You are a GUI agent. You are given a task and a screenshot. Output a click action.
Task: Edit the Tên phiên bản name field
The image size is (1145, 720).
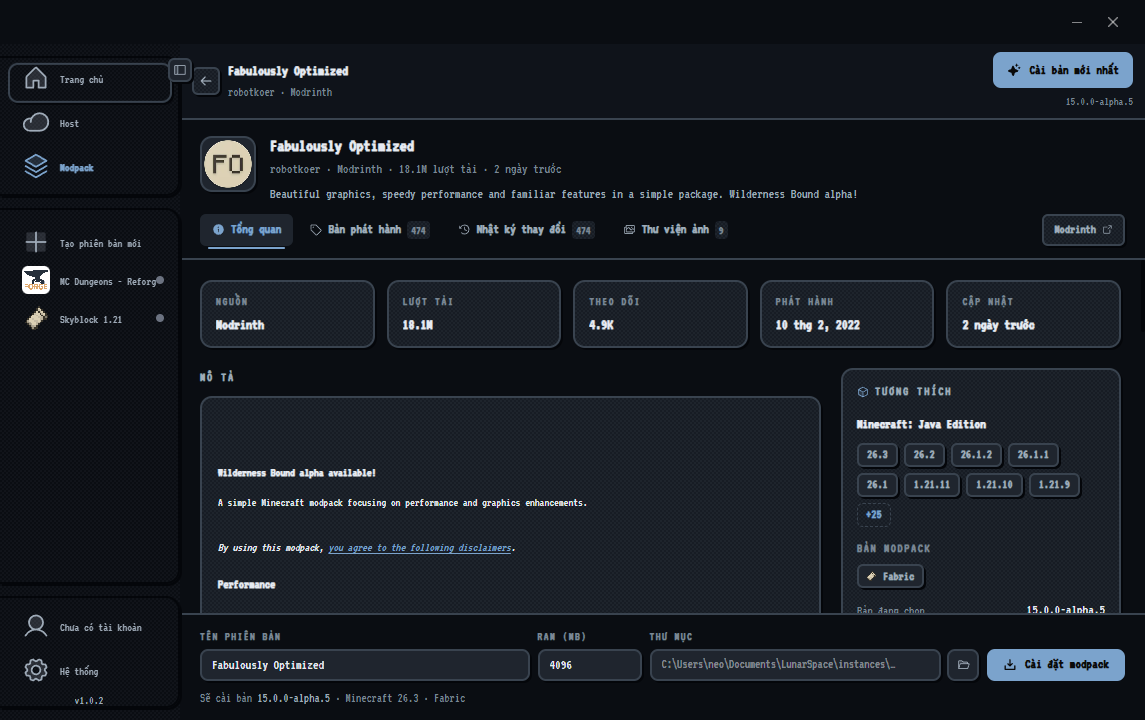(365, 665)
